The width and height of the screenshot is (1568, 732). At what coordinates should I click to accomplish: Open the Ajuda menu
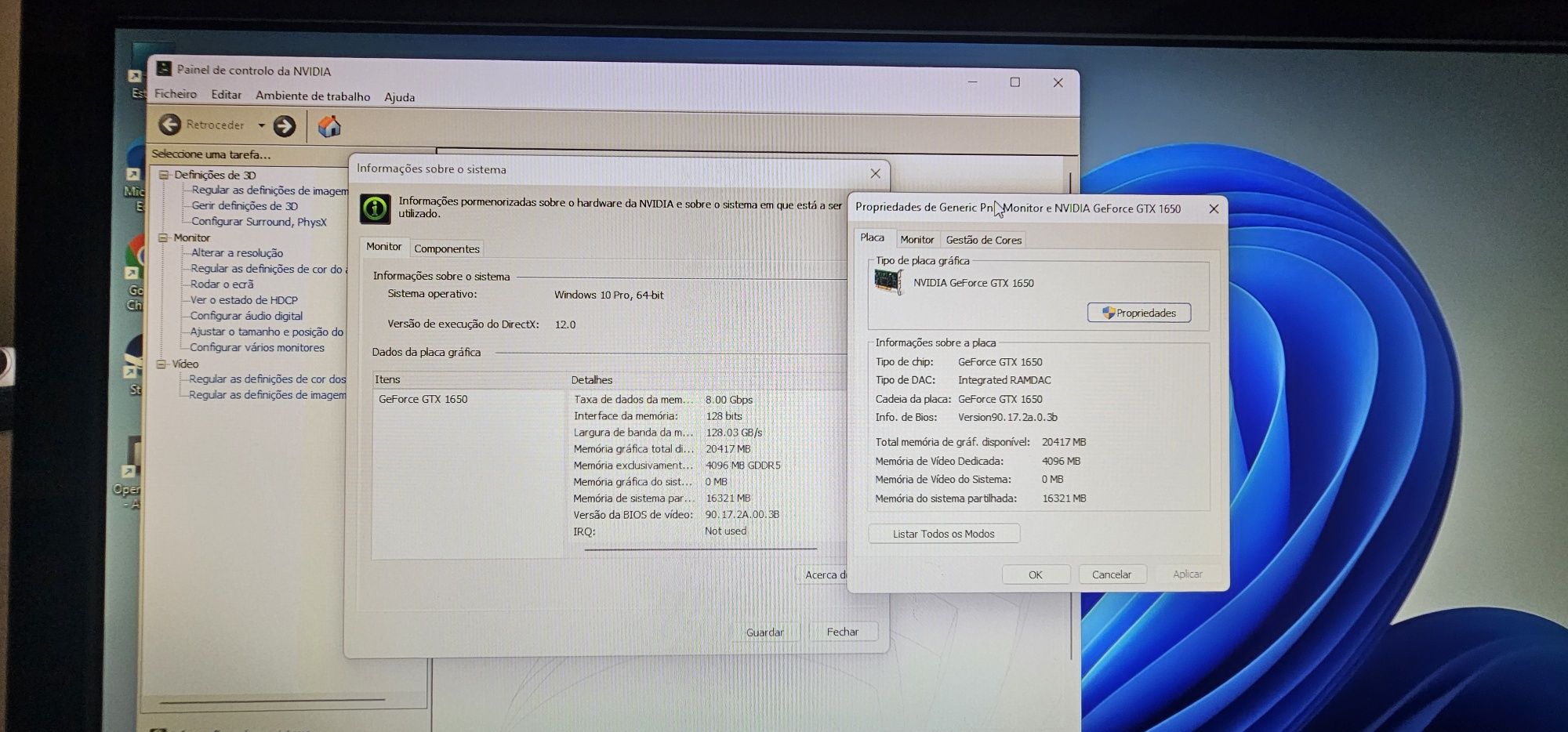399,97
